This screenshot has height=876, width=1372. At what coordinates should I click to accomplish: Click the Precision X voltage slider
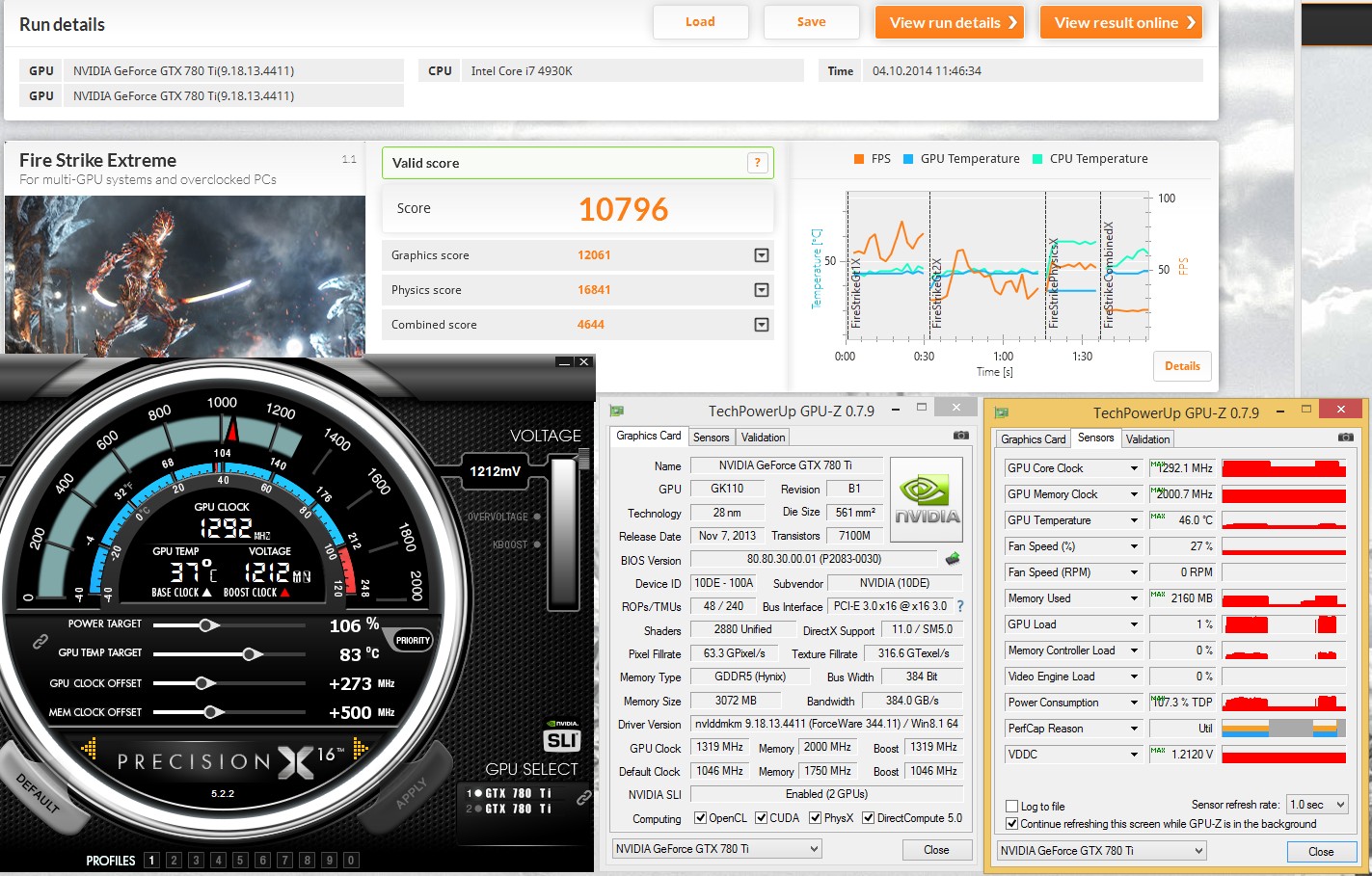(x=562, y=532)
